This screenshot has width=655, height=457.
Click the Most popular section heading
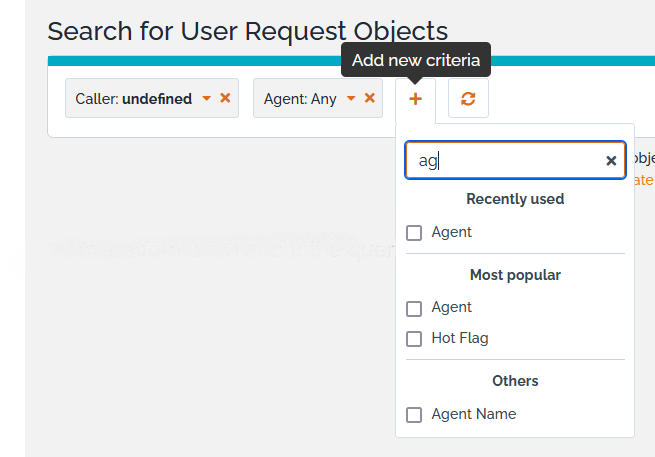[x=515, y=275]
